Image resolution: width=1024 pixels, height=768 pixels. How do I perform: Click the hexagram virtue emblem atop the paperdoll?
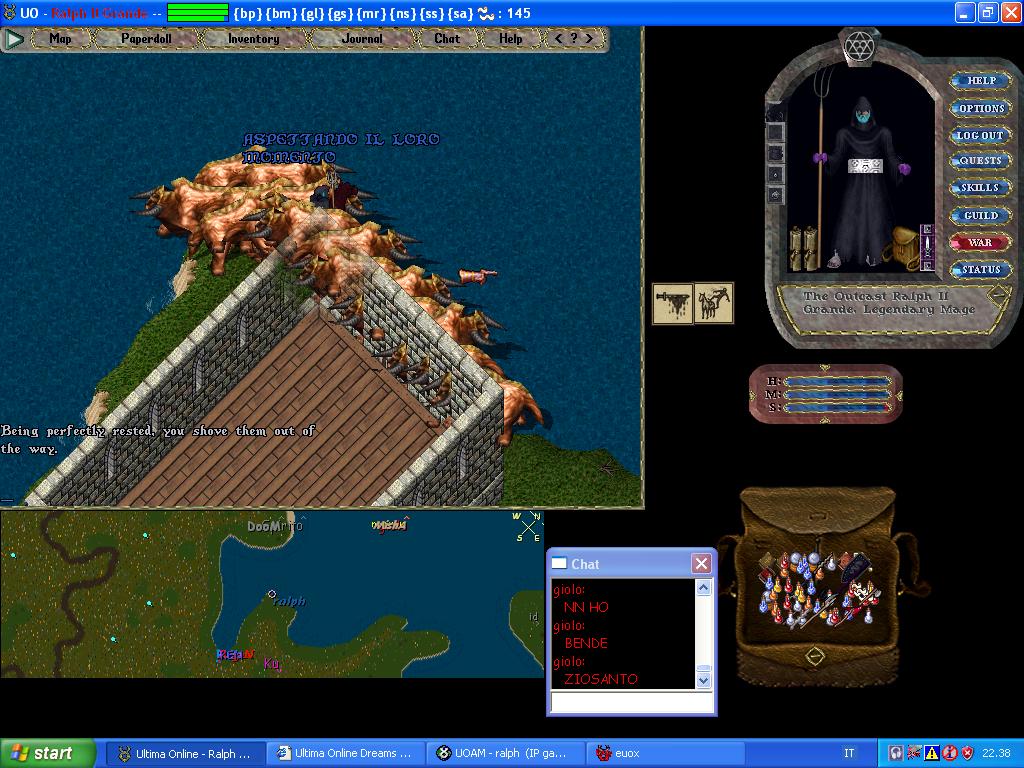pos(859,46)
